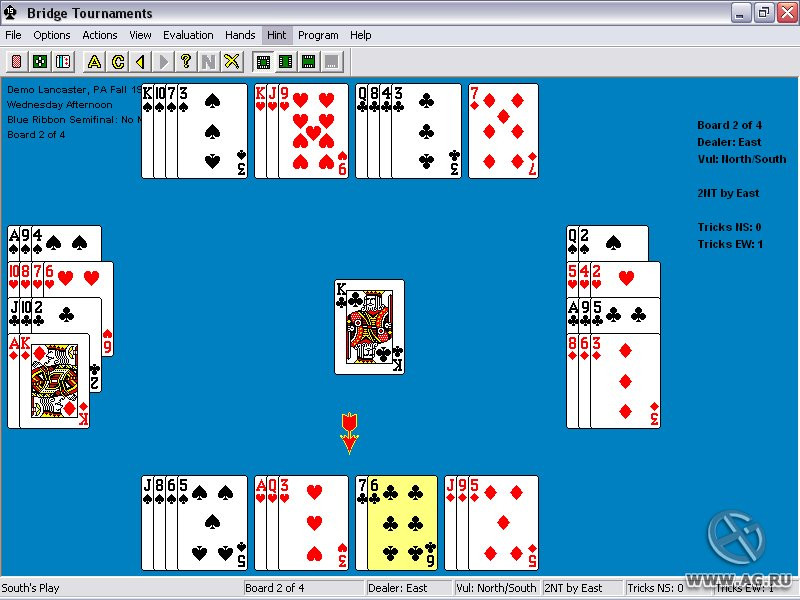The width and height of the screenshot is (800, 600).
Task: Click '2NT by East' text on right panel
Action: 728,193
